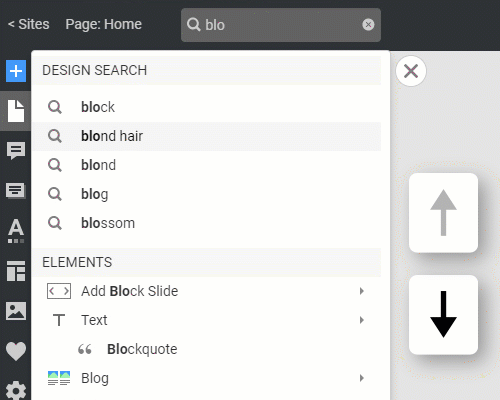Screen dimensions: 500x400
Task: Open the Pages icon in sidebar
Action: tap(16, 111)
